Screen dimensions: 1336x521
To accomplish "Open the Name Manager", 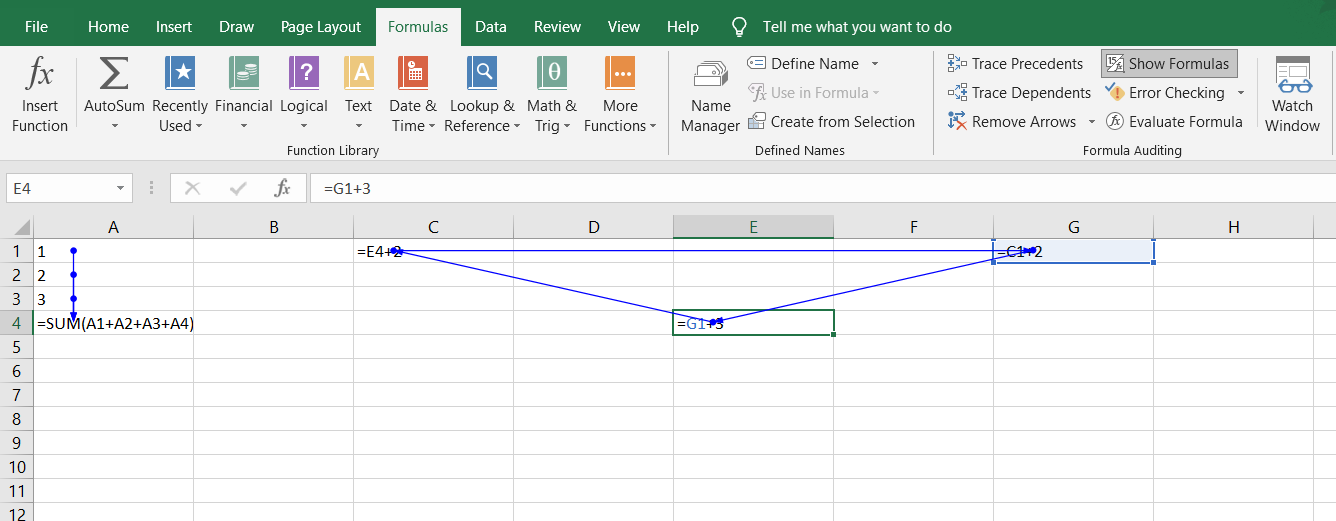I will click(x=710, y=95).
